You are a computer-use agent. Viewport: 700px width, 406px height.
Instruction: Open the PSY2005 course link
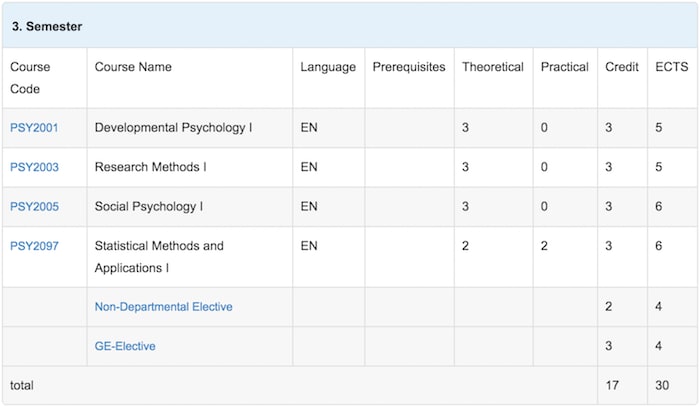34,206
